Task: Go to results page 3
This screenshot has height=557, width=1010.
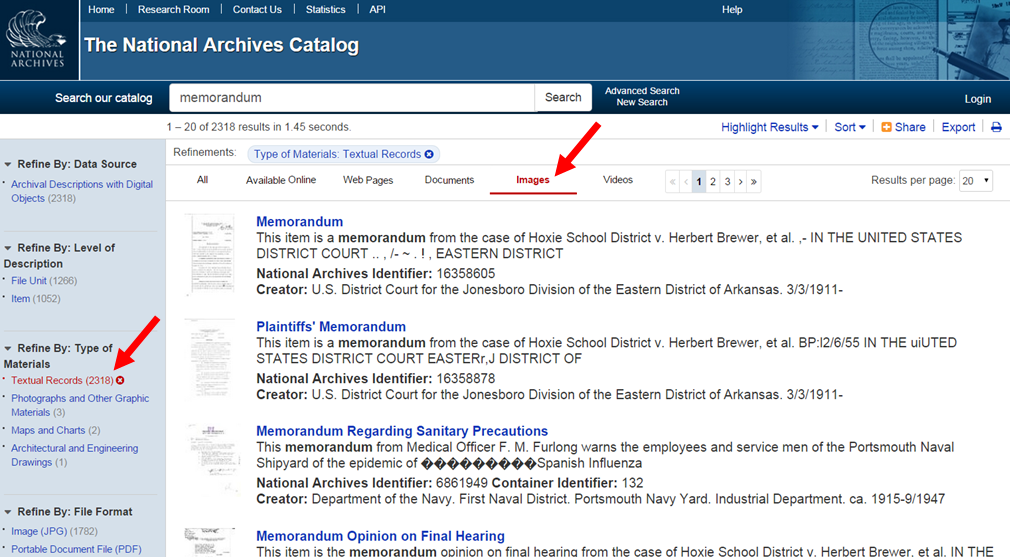Action: (x=727, y=182)
